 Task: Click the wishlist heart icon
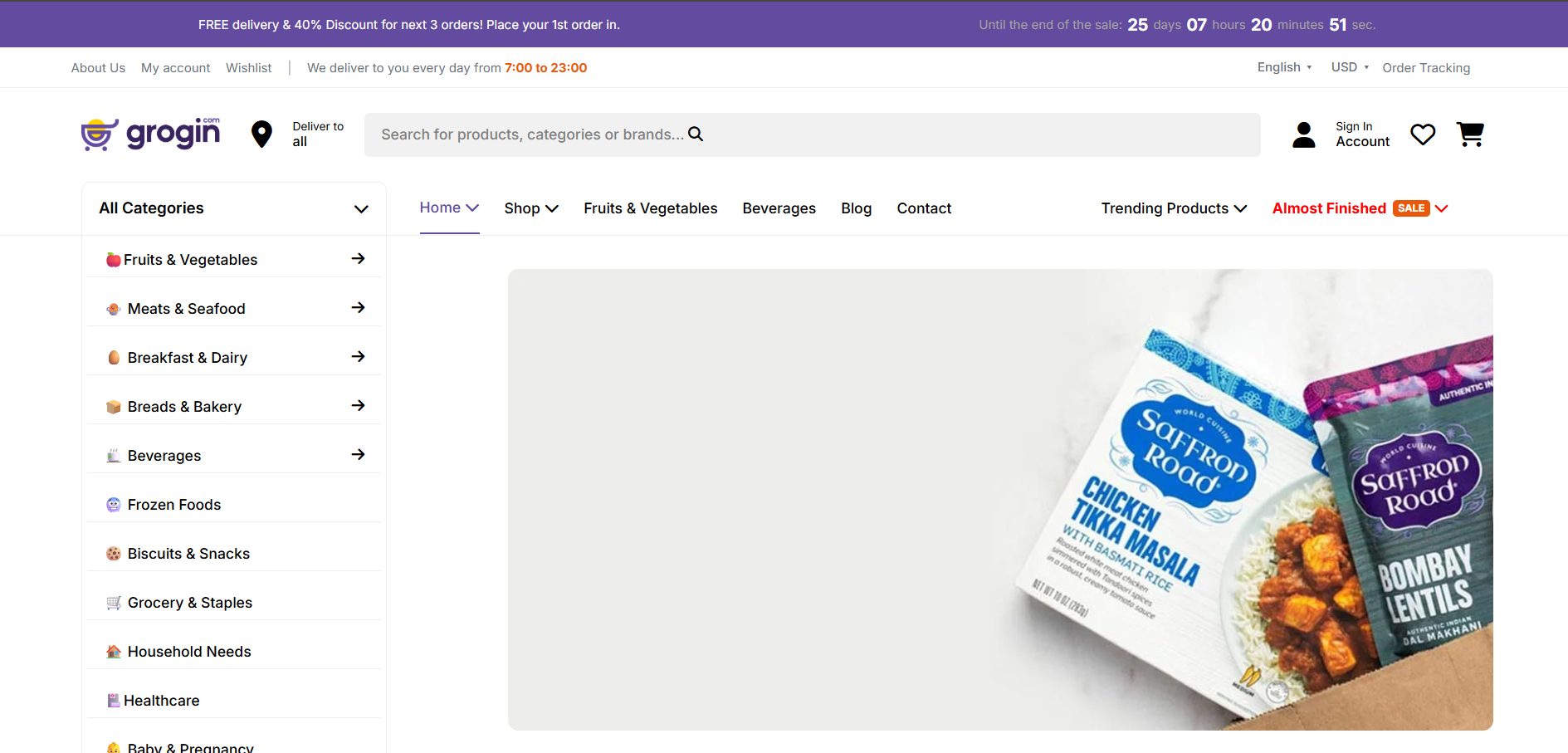(1422, 134)
